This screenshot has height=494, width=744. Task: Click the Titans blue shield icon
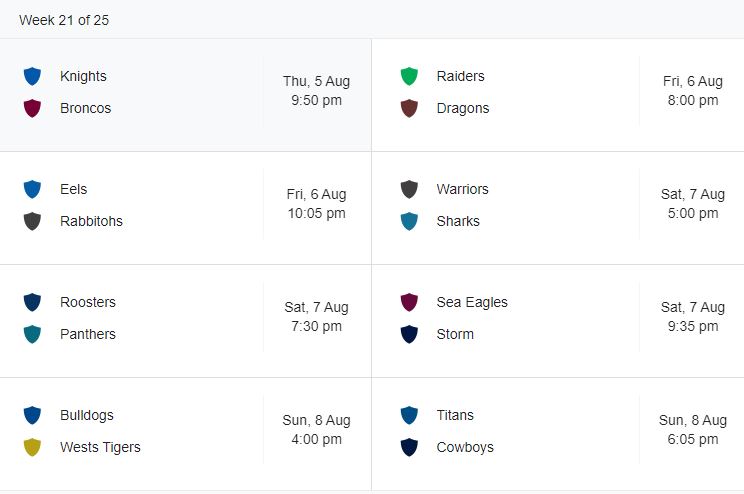point(409,415)
